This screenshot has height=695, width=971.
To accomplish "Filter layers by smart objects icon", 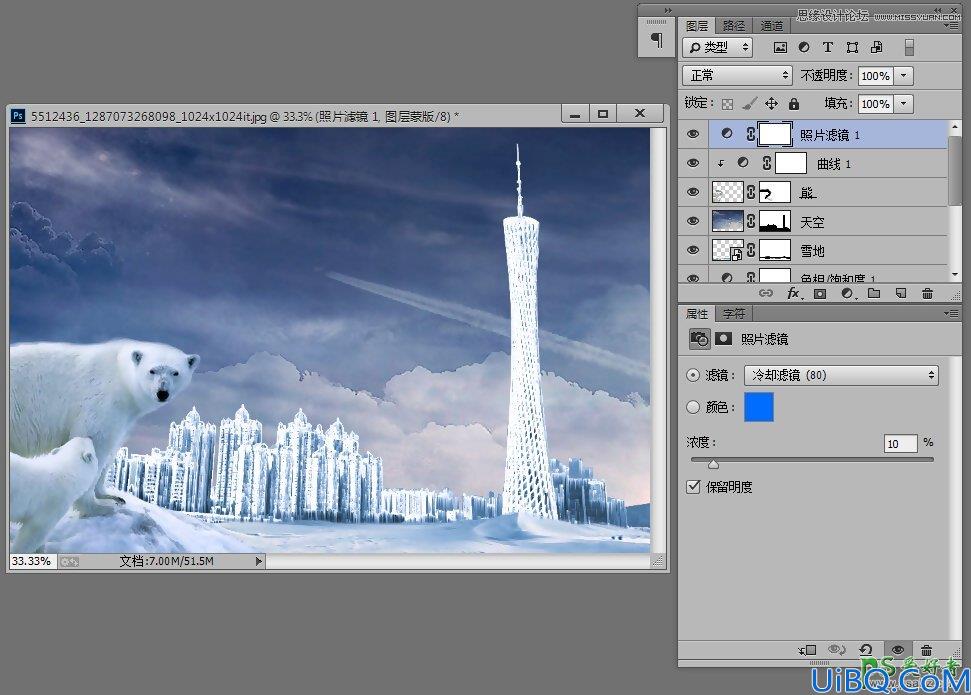I will pos(876,47).
